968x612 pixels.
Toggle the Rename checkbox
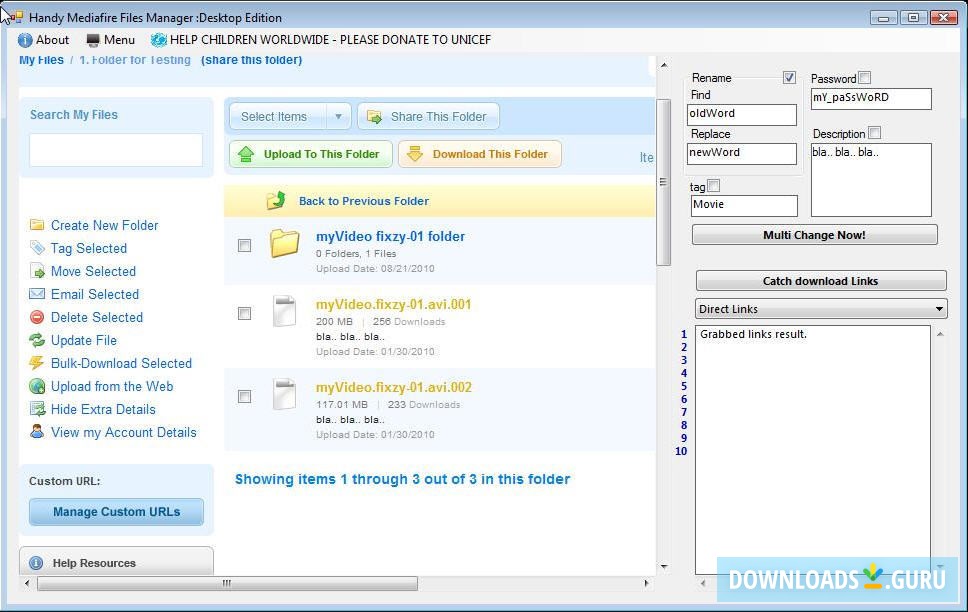click(789, 77)
